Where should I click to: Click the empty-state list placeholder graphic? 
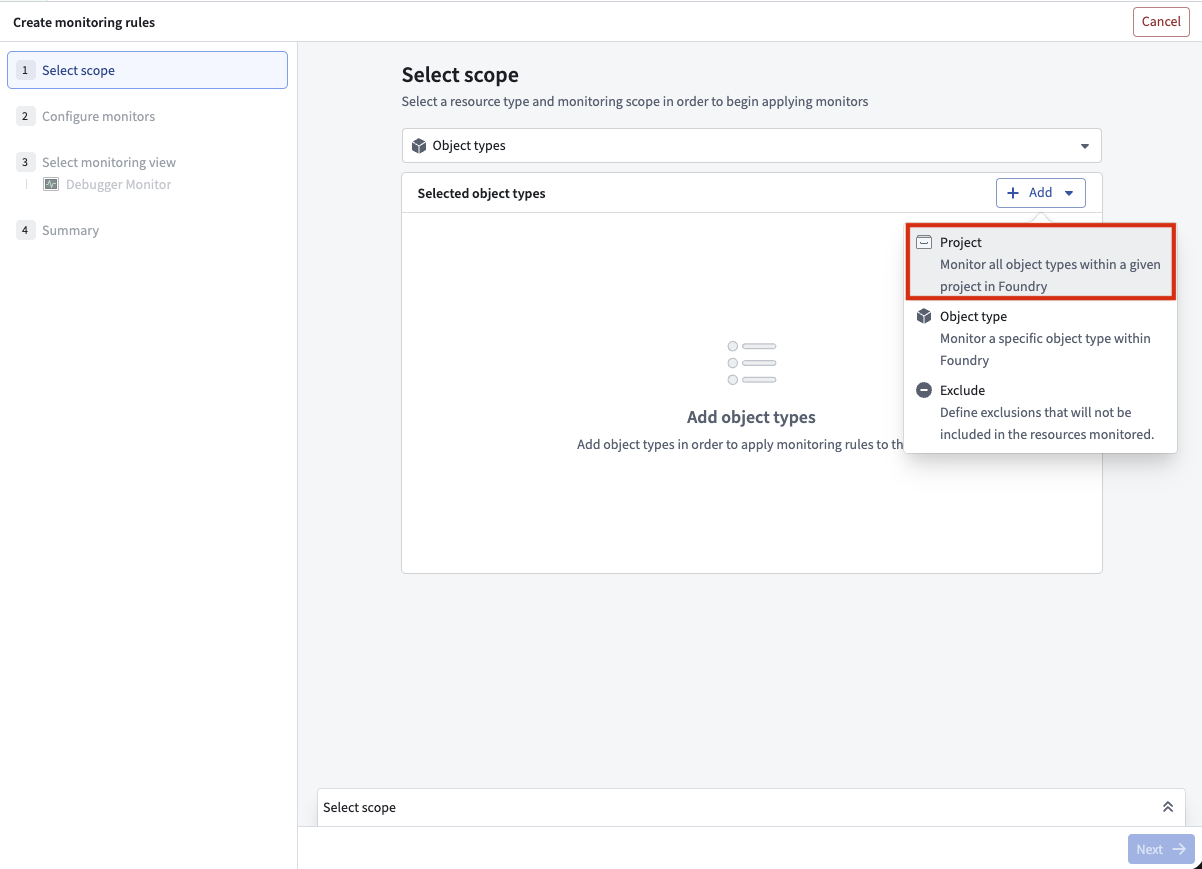(x=751, y=361)
